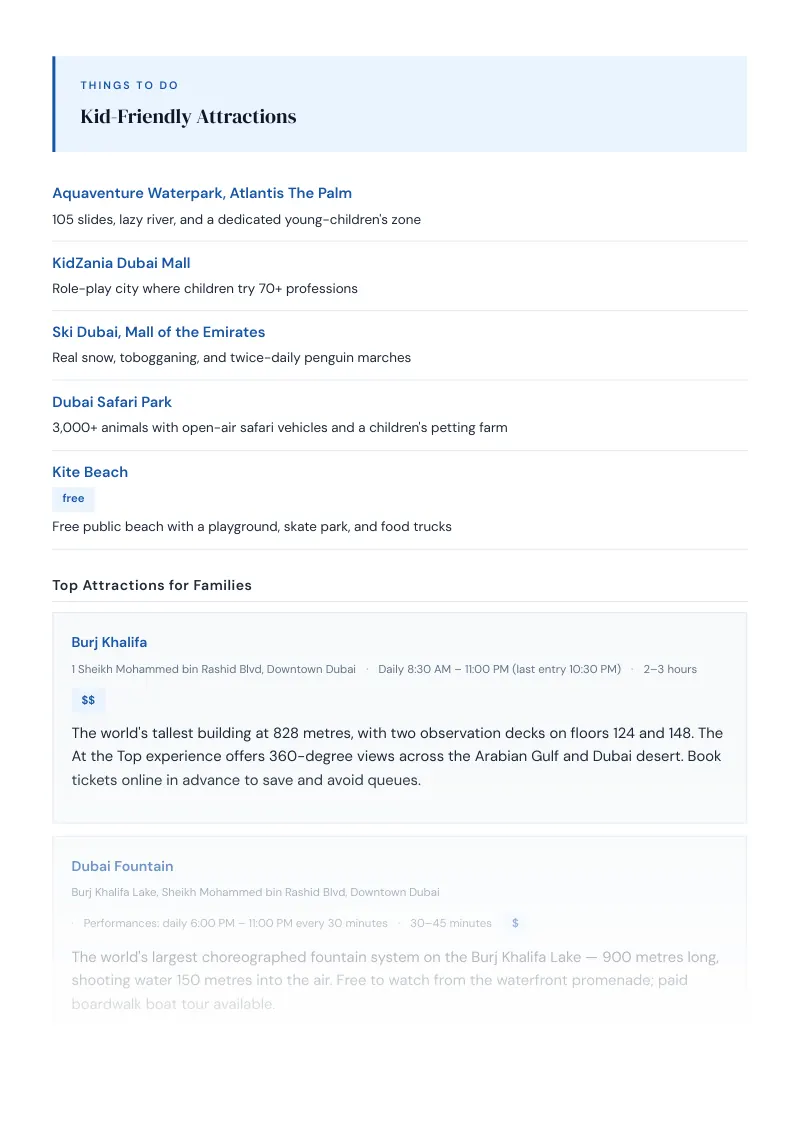
Task: Click the Burj Khalifa address text
Action: [x=214, y=669]
